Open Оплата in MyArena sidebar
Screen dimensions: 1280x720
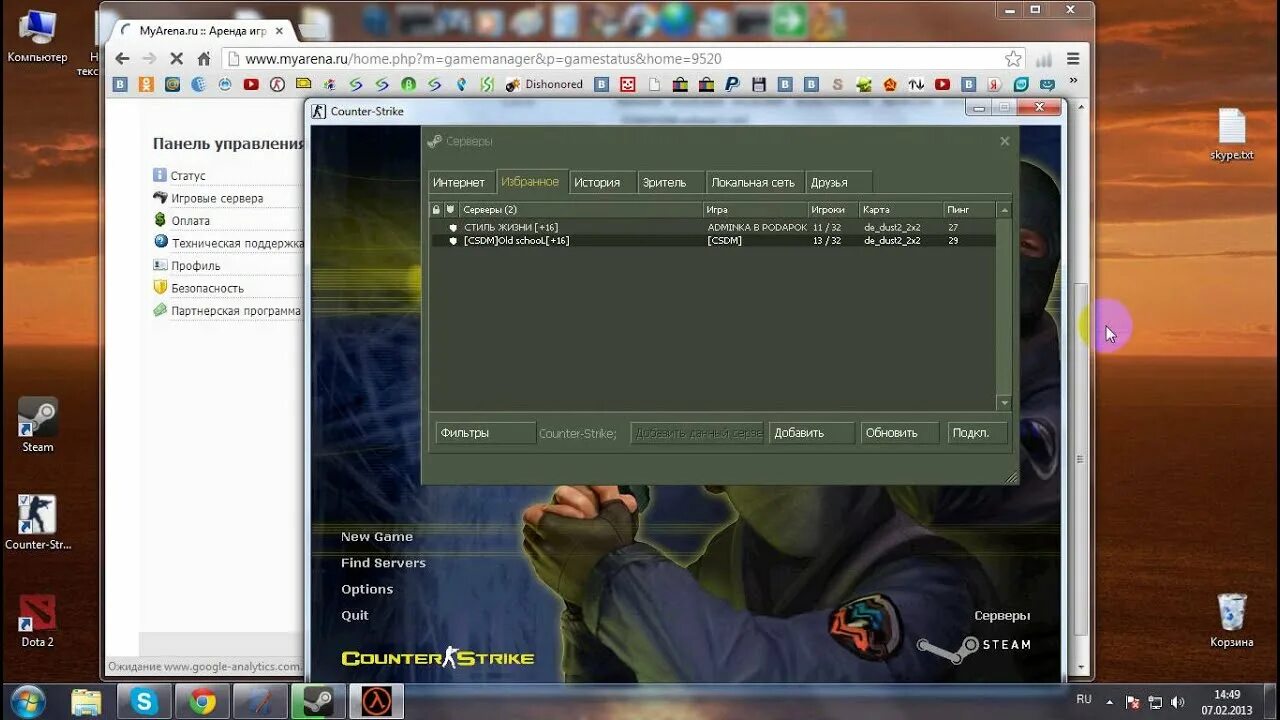point(190,221)
